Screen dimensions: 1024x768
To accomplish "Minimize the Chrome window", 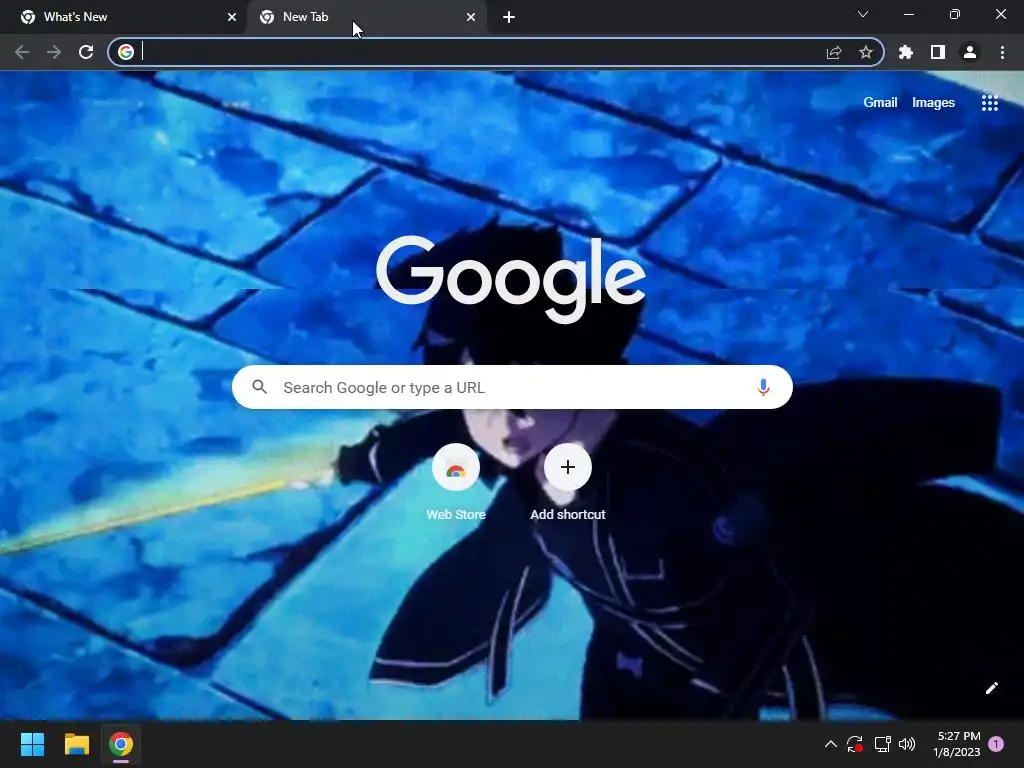I will [x=908, y=14].
